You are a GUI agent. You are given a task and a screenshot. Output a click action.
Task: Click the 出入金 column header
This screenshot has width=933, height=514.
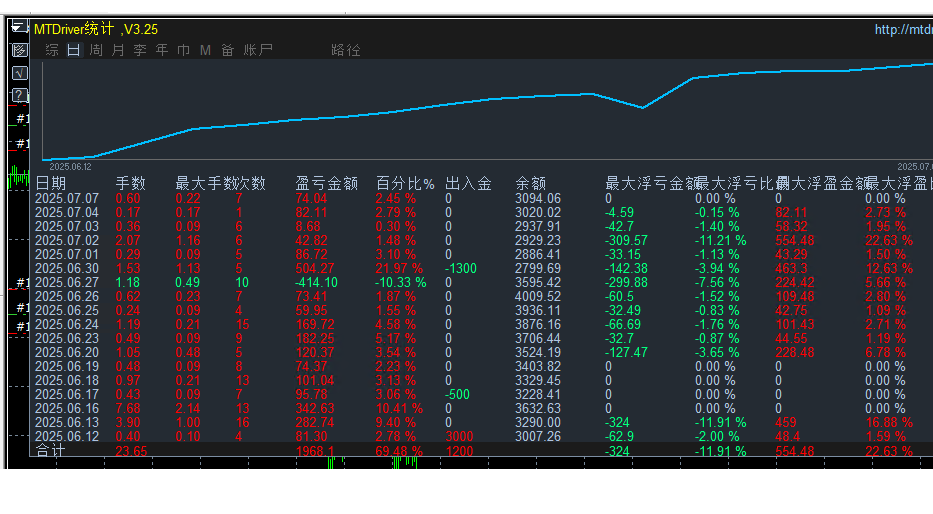468,183
